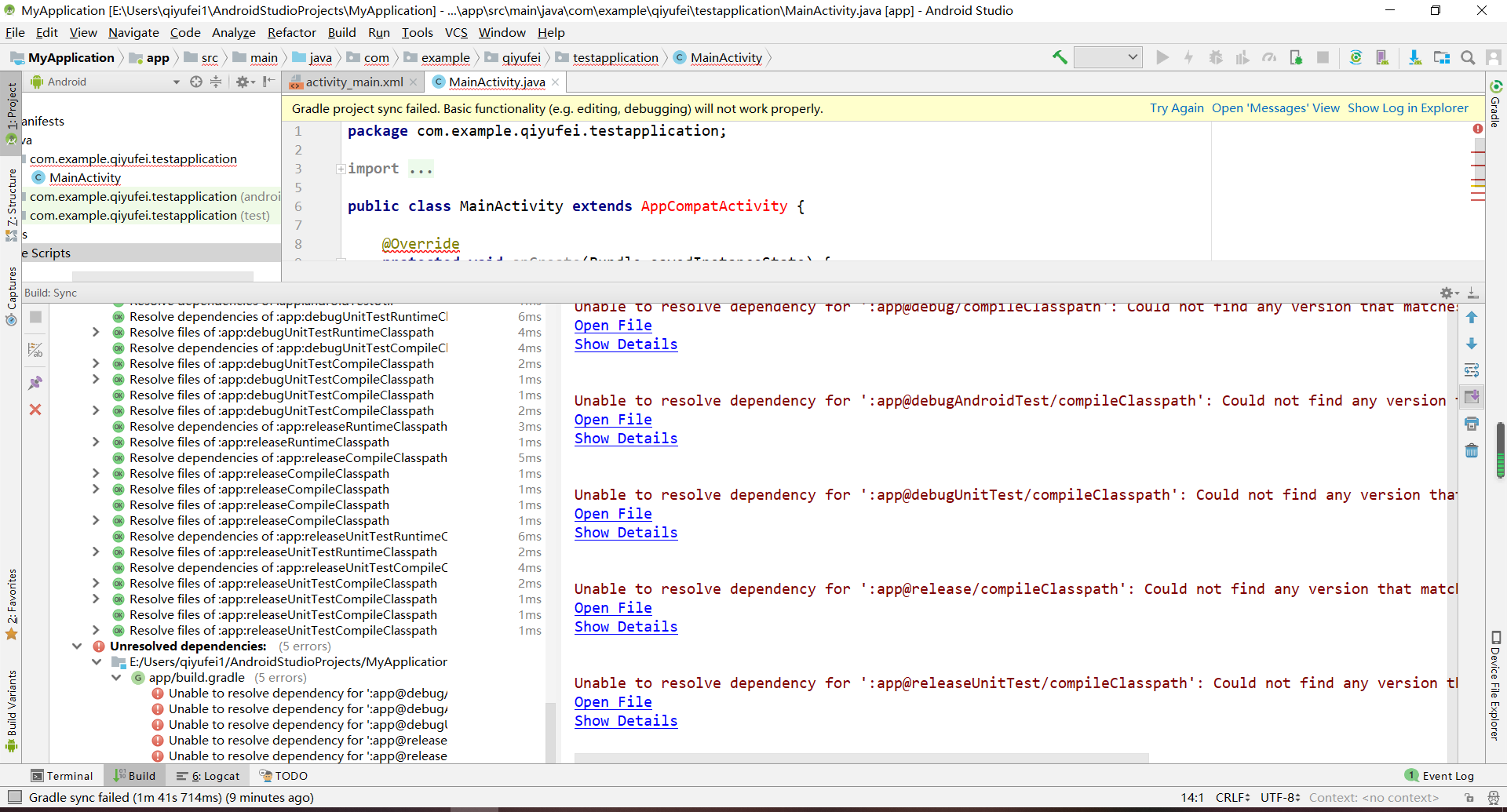This screenshot has height=812, width=1507.
Task: Click the red X close icon in Build panel
Action: coord(35,410)
